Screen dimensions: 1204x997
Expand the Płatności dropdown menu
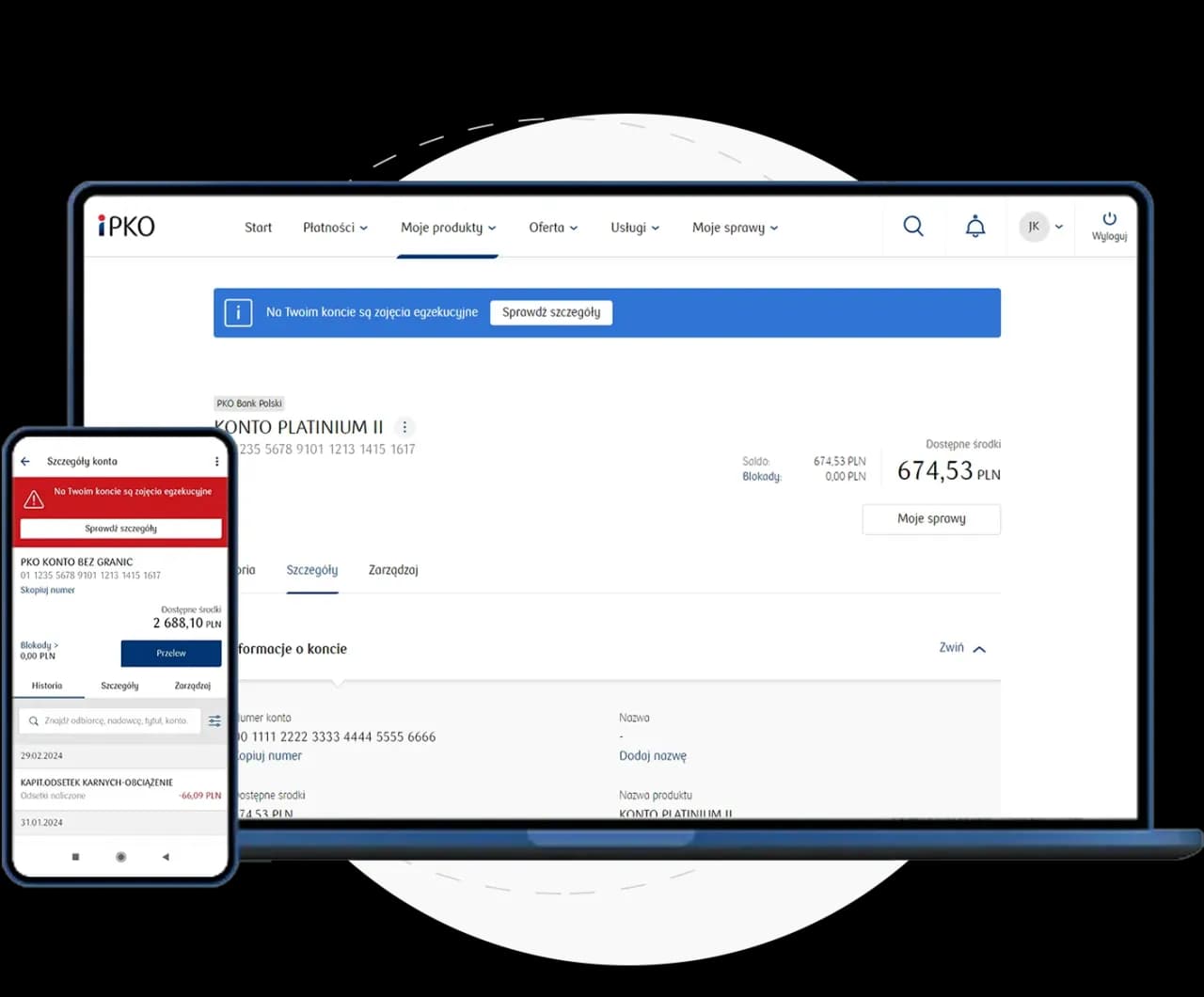coord(335,228)
